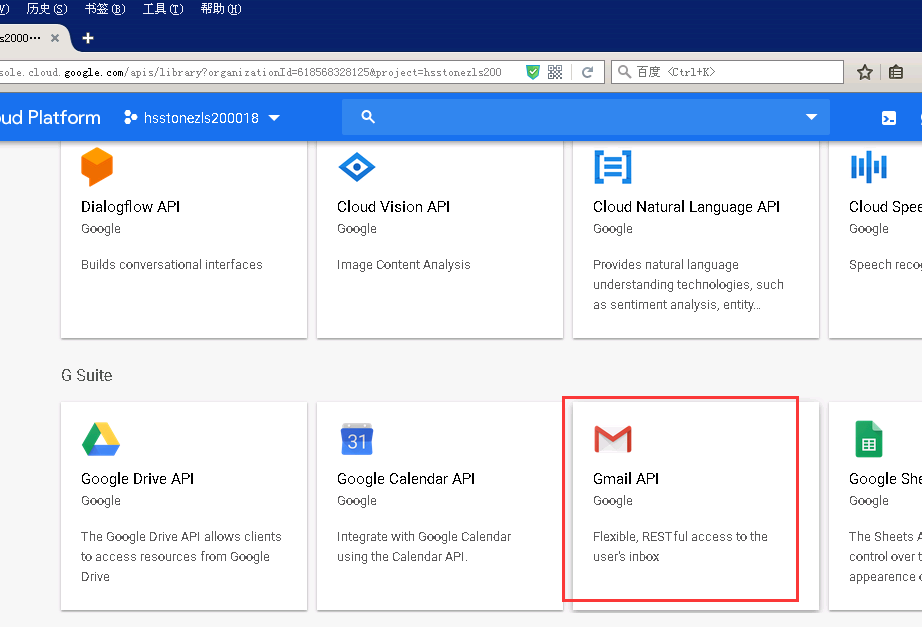The height and width of the screenshot is (627, 922).
Task: Click 'Google' publisher under Dialogflow API
Action: [x=101, y=229]
